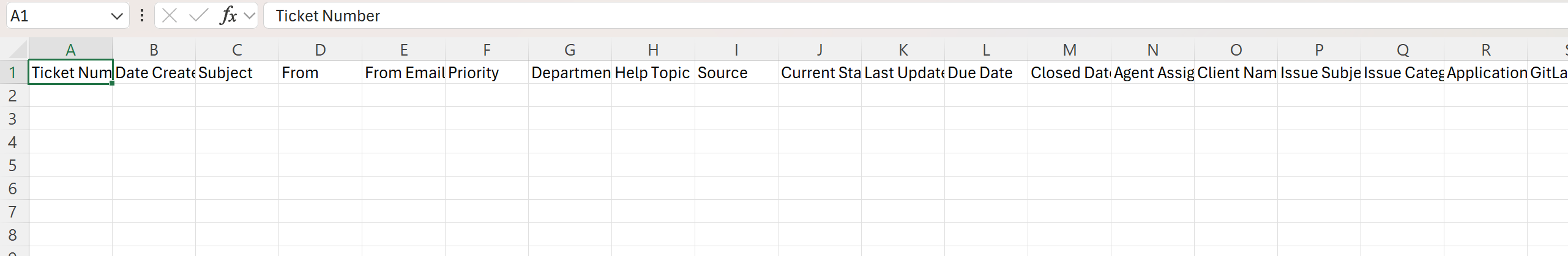Click the Insert Function fx icon
Screen dimensions: 1568x256
[x=228, y=16]
